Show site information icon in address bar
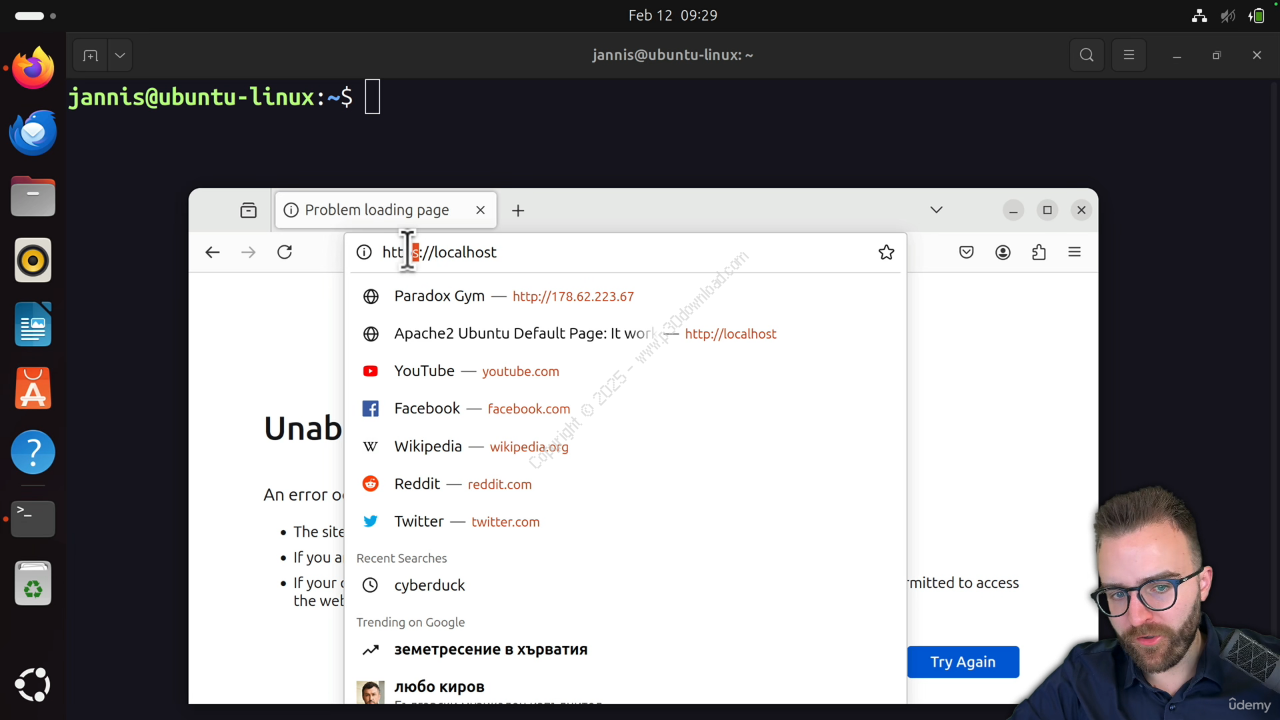Image resolution: width=1280 pixels, height=720 pixels. coord(364,252)
